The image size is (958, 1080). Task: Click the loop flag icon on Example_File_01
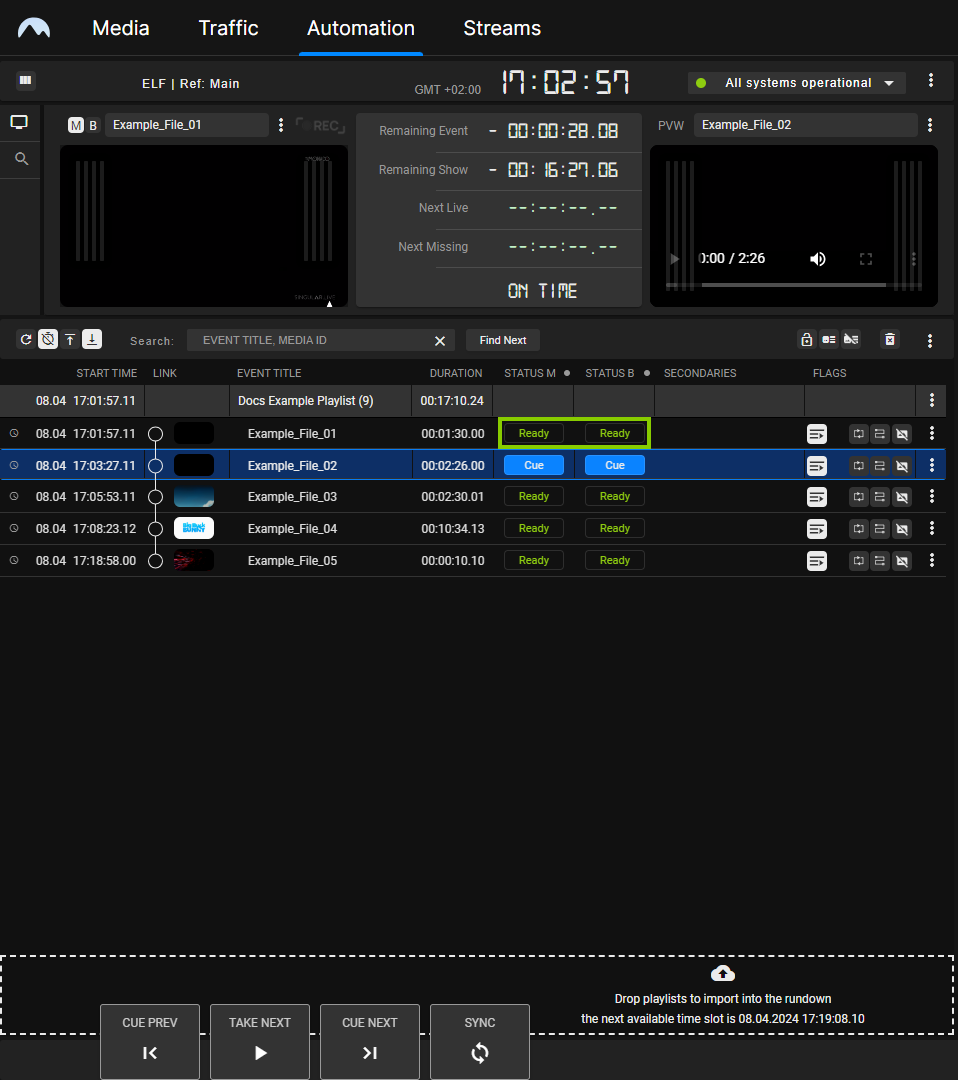pyautogui.click(x=858, y=433)
